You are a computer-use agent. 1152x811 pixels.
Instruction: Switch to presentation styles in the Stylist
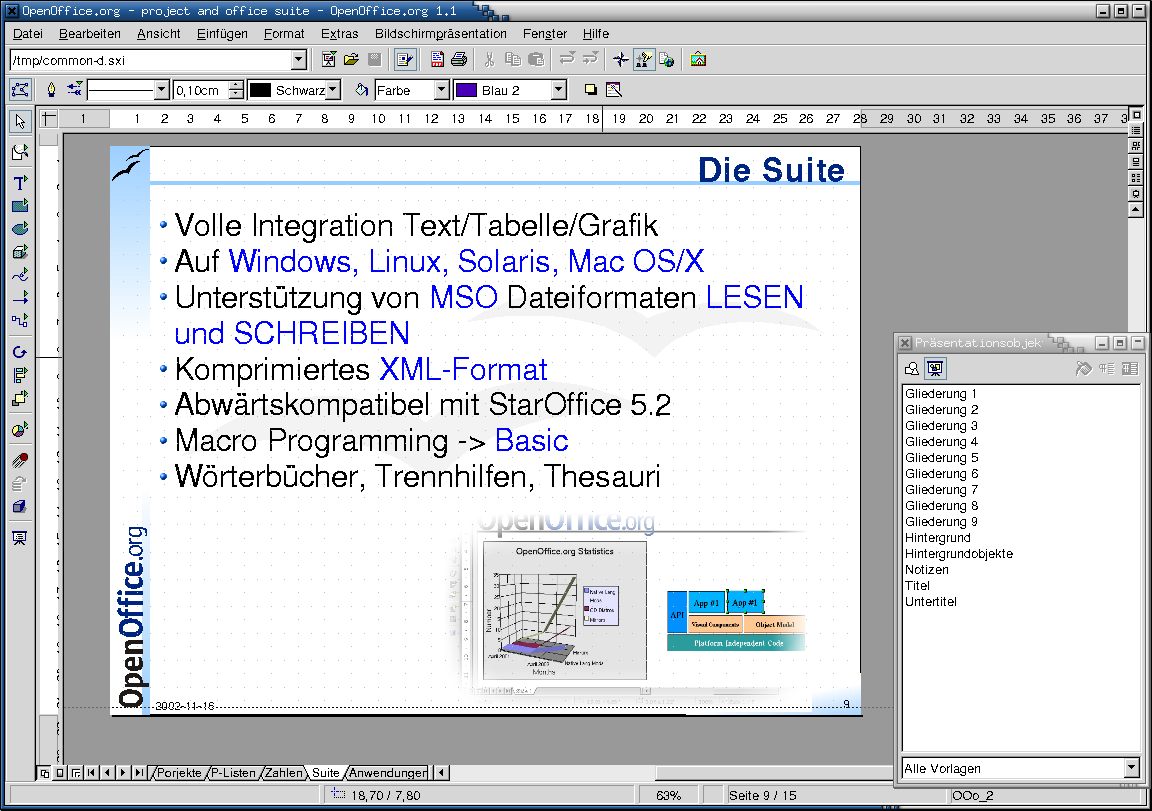click(935, 369)
